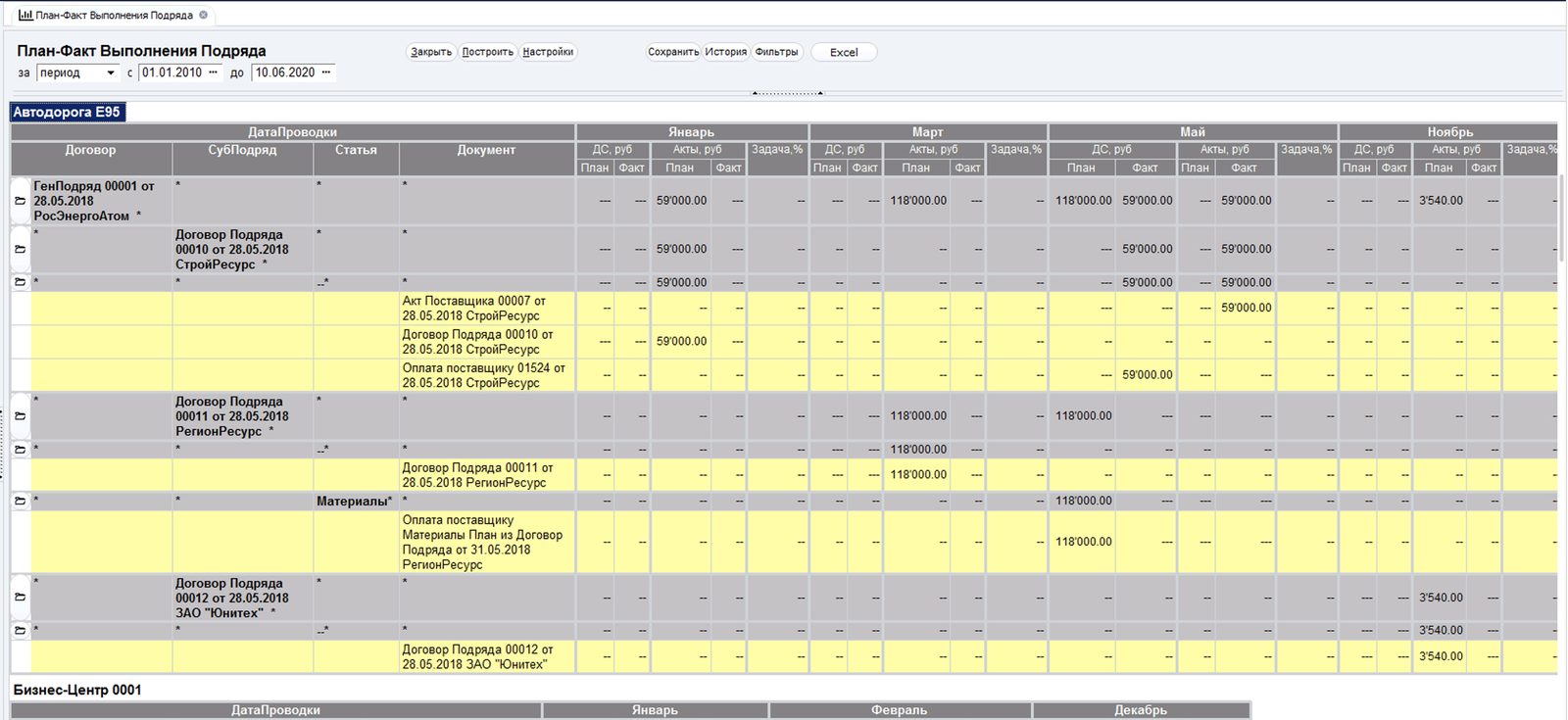Click the Май month header
The width and height of the screenshot is (1568, 720).
click(x=1193, y=132)
